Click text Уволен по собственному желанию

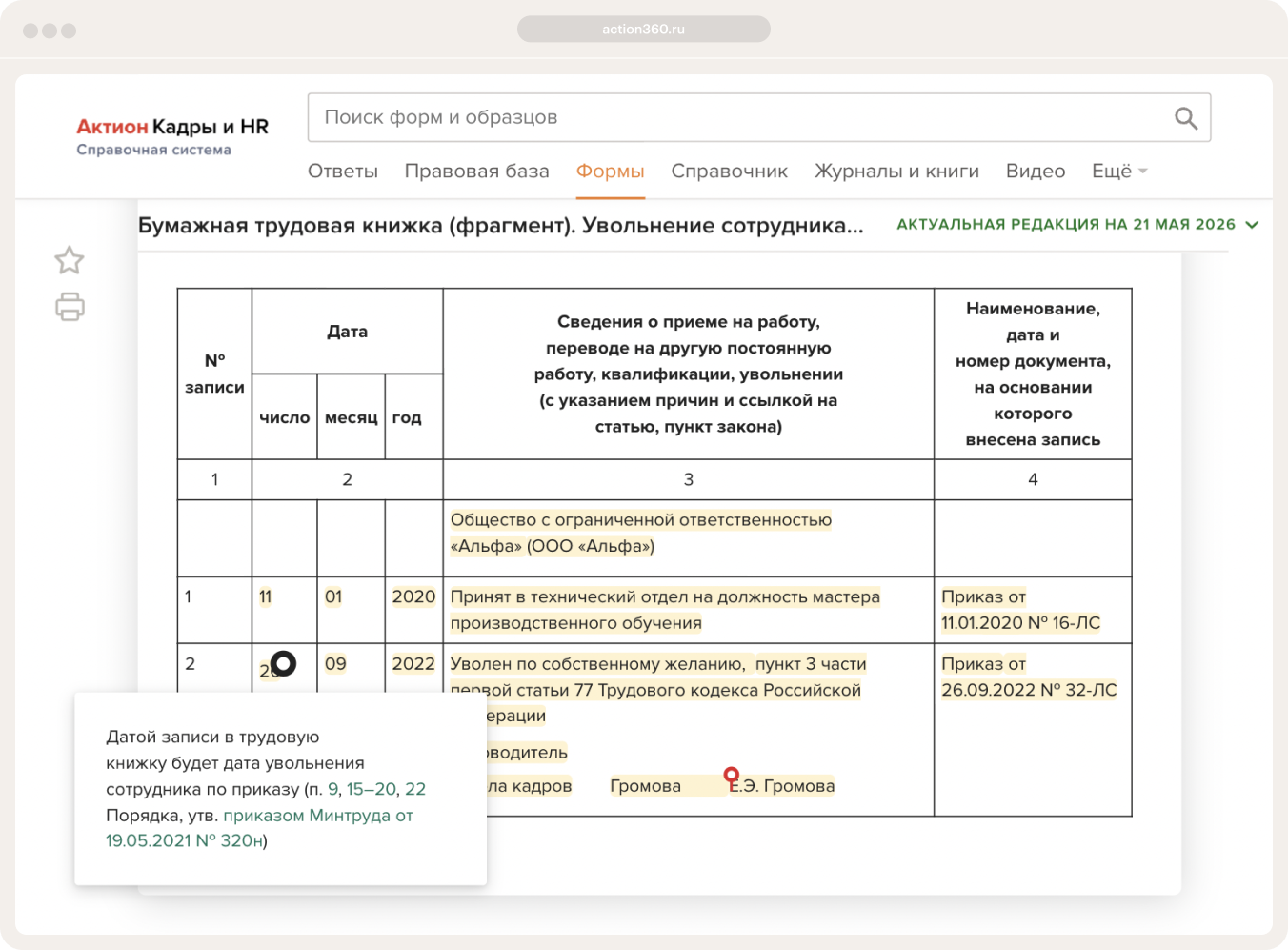[597, 664]
